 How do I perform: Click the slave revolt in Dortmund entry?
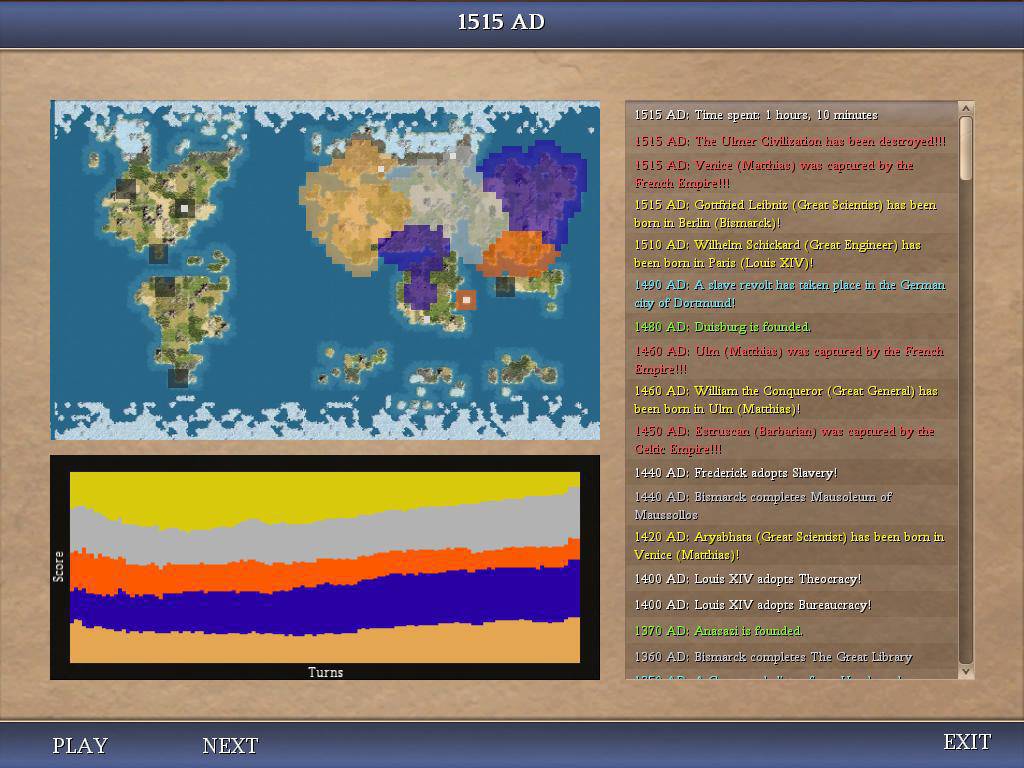tap(790, 294)
